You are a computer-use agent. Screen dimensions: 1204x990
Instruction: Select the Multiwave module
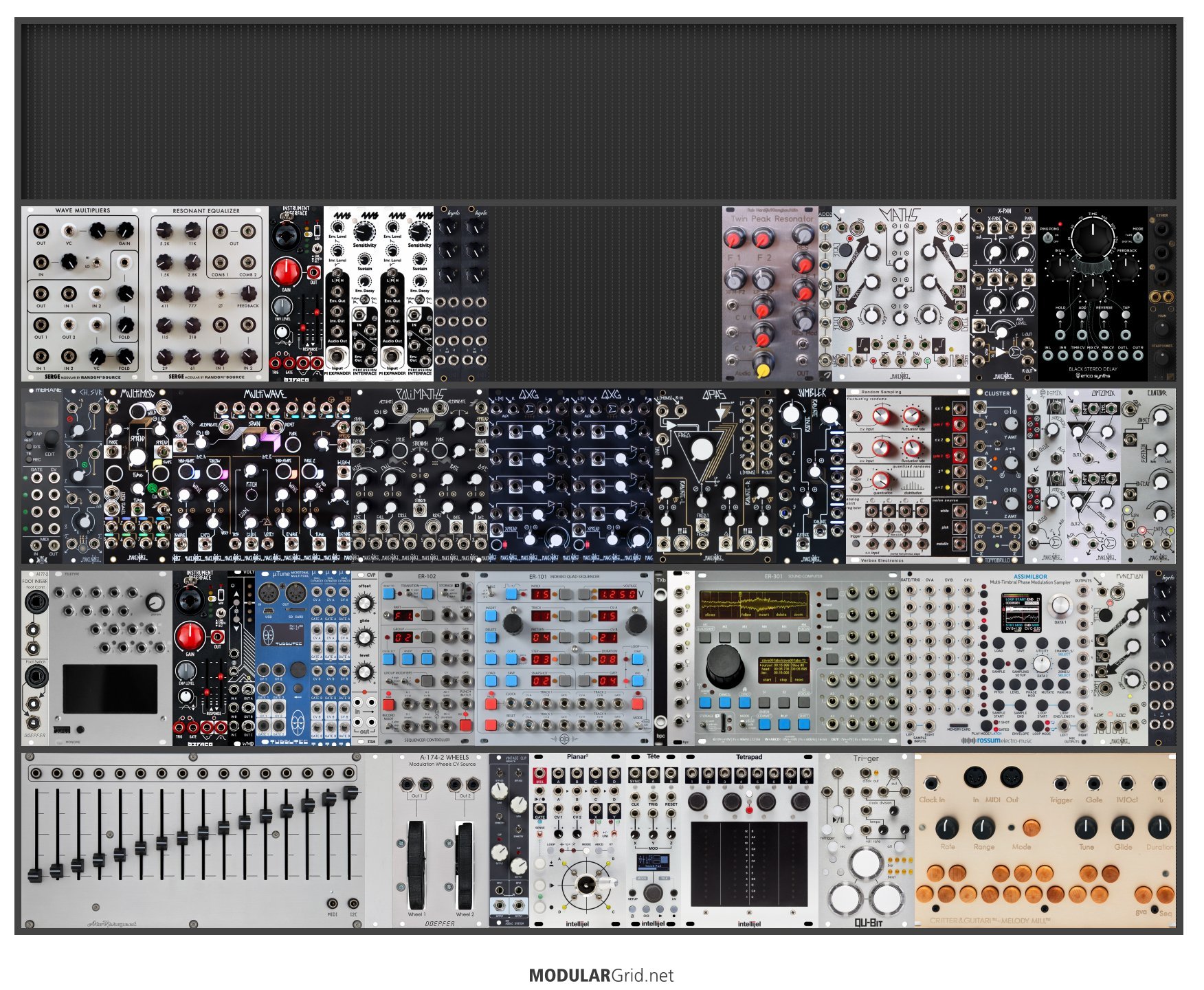click(x=262, y=476)
